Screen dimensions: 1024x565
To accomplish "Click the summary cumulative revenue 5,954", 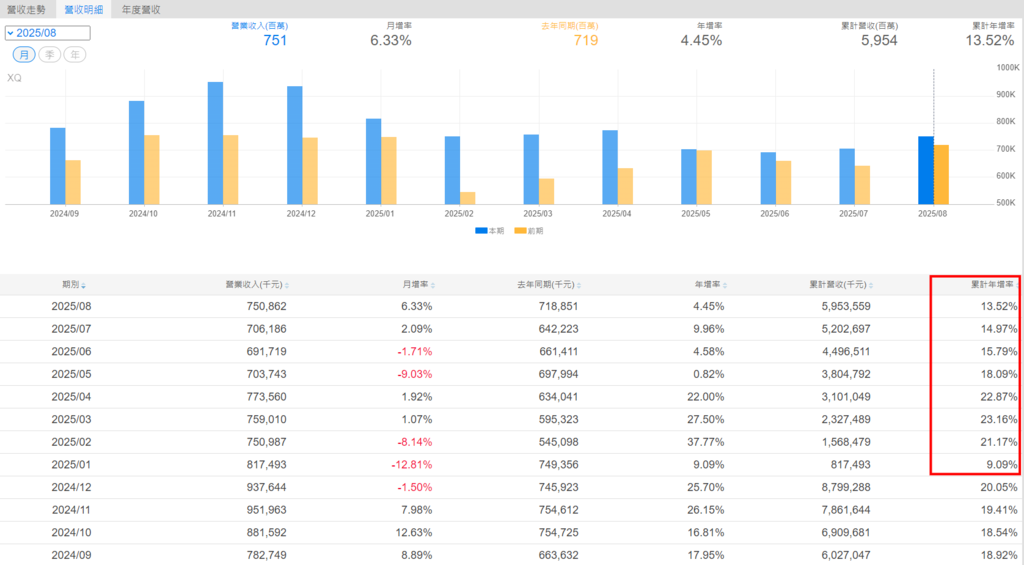I will (x=879, y=40).
